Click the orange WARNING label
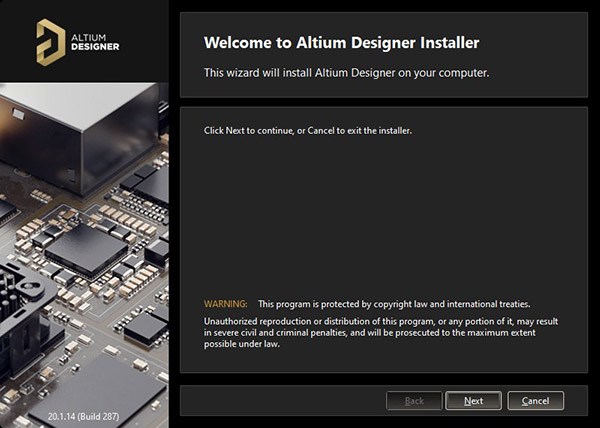Viewport: 600px width, 428px height. click(225, 303)
